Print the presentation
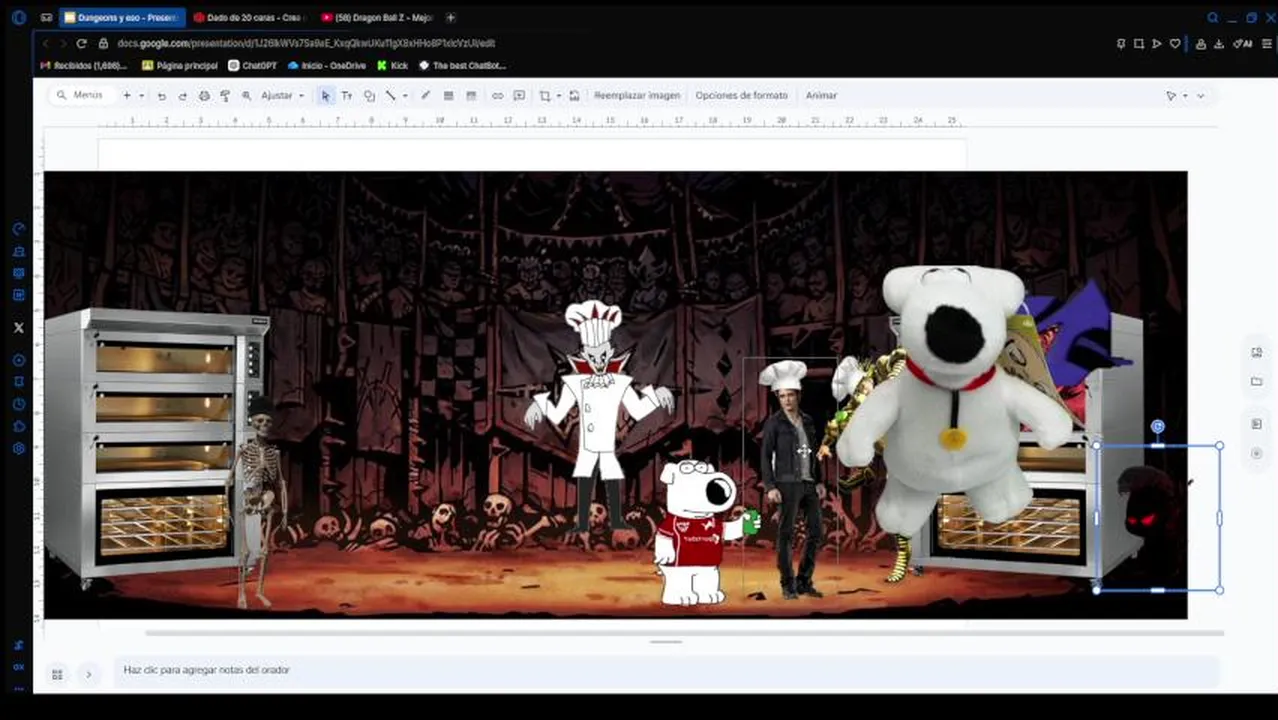 tap(204, 96)
